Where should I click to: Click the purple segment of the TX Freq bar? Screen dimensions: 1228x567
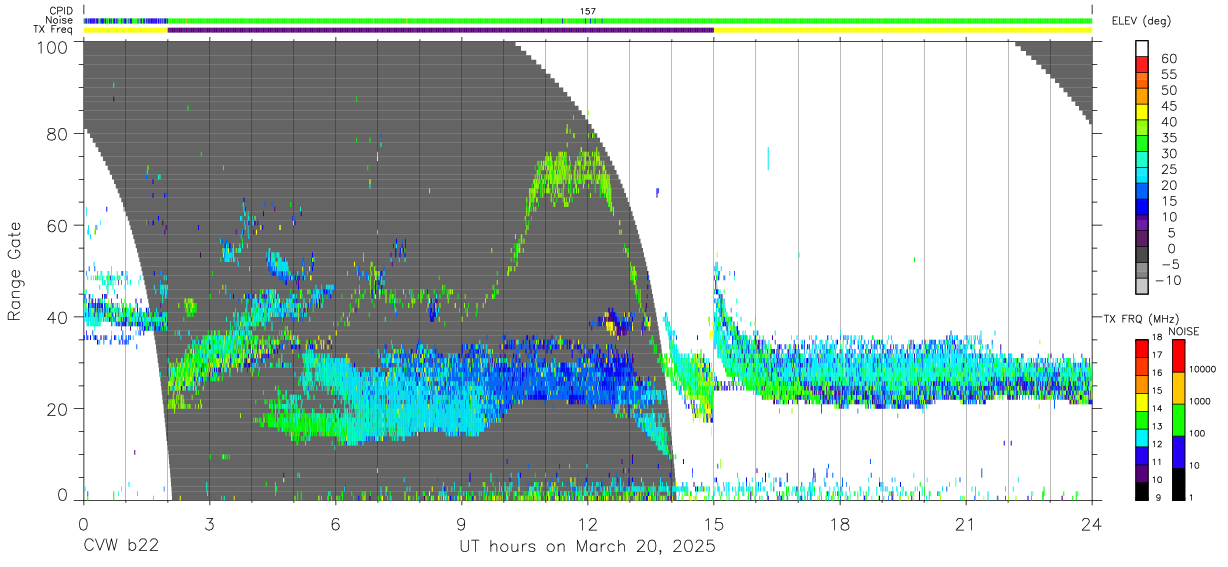tap(441, 30)
